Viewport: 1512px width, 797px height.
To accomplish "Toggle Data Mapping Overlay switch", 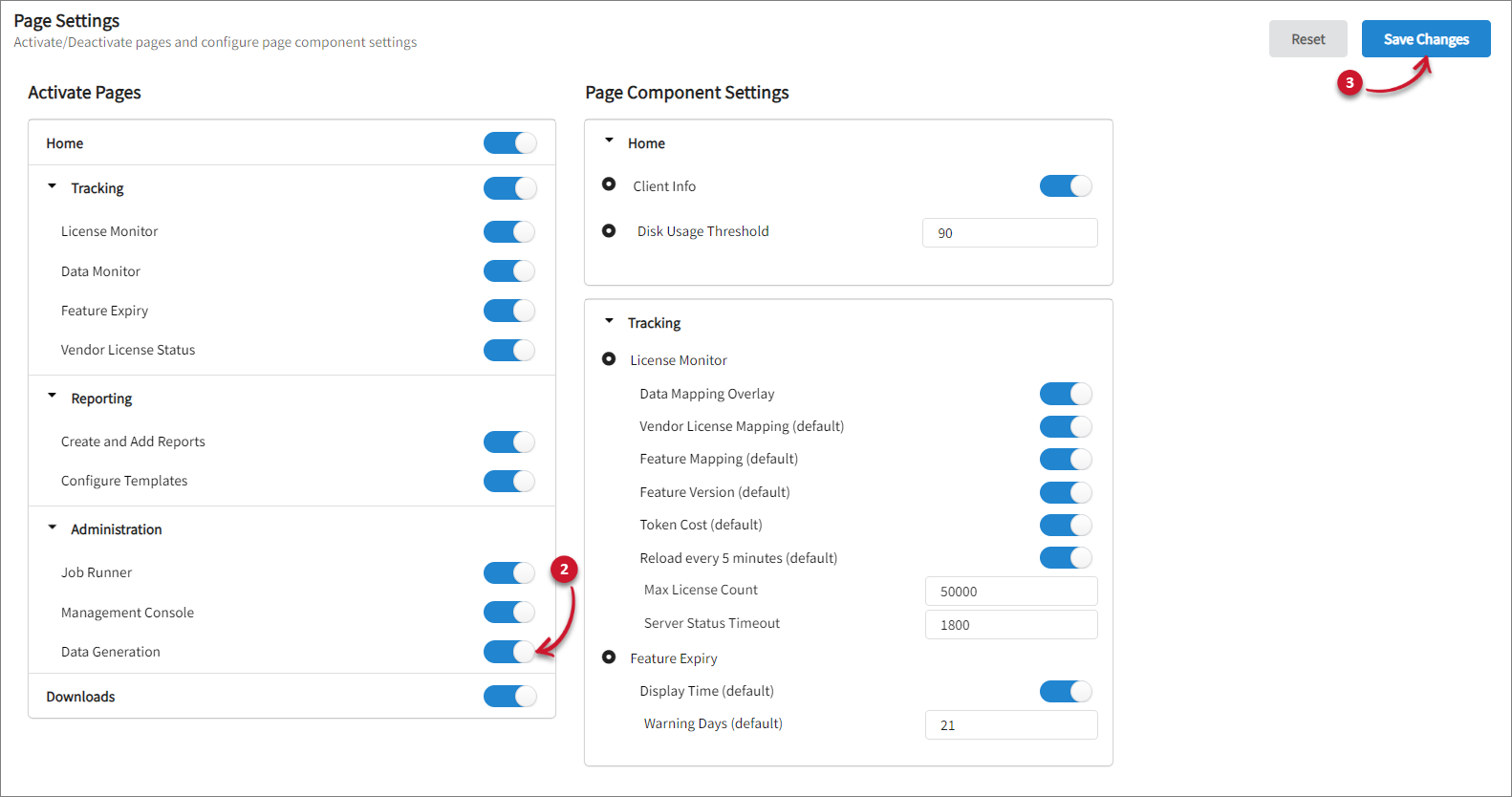I will click(1066, 394).
